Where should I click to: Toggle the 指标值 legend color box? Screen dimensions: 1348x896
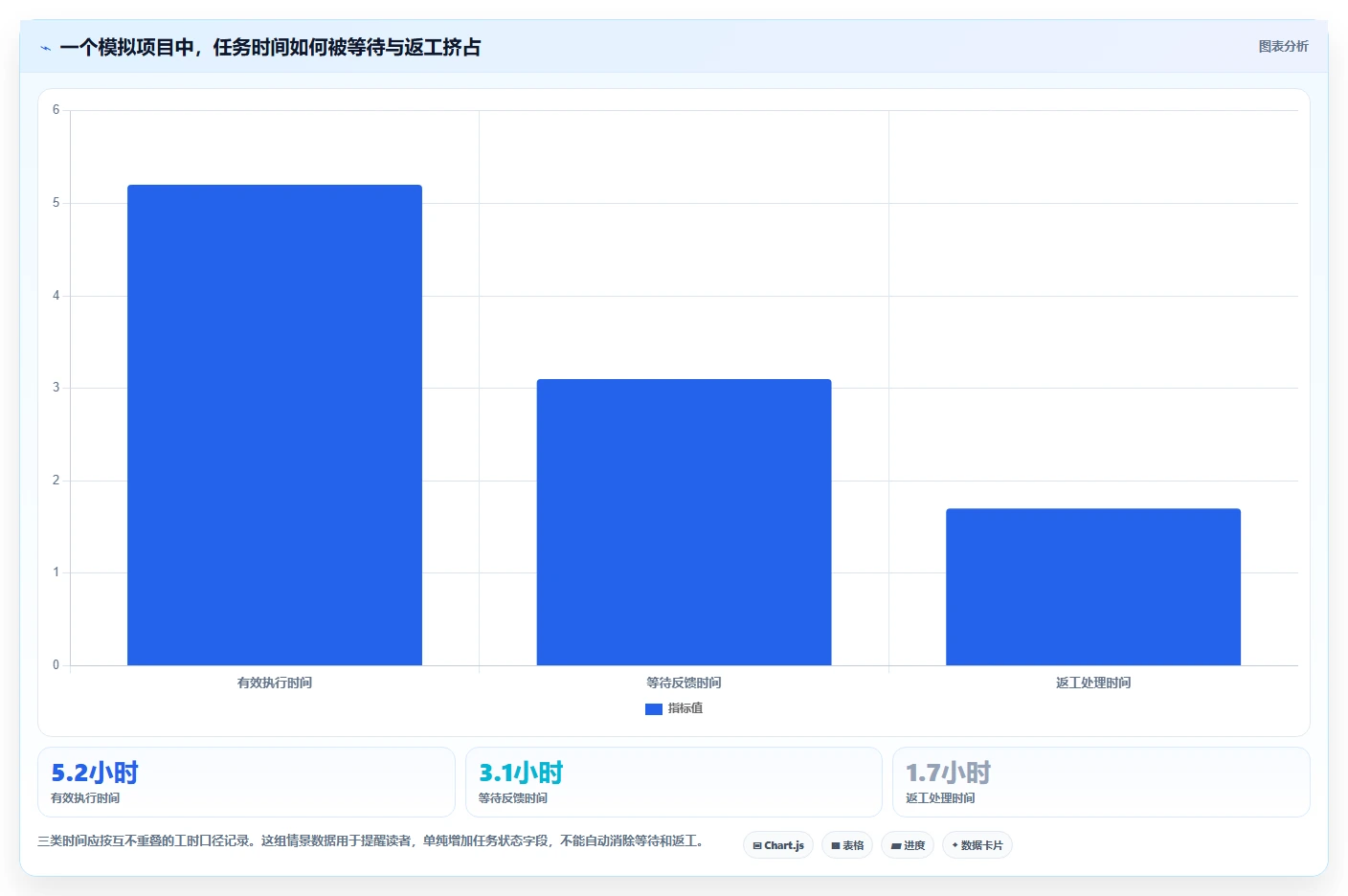point(654,709)
